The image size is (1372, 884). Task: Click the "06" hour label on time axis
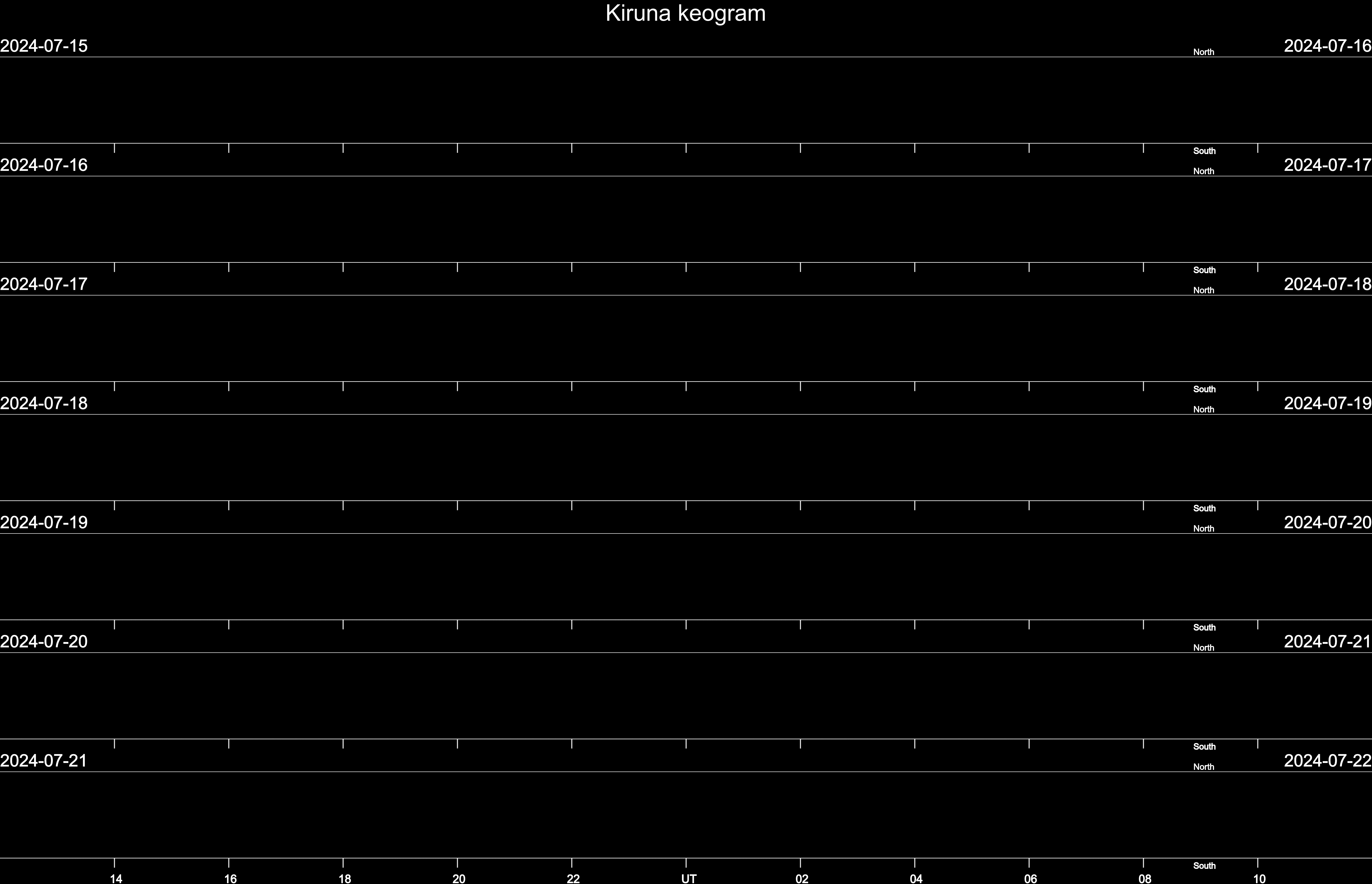1031,878
